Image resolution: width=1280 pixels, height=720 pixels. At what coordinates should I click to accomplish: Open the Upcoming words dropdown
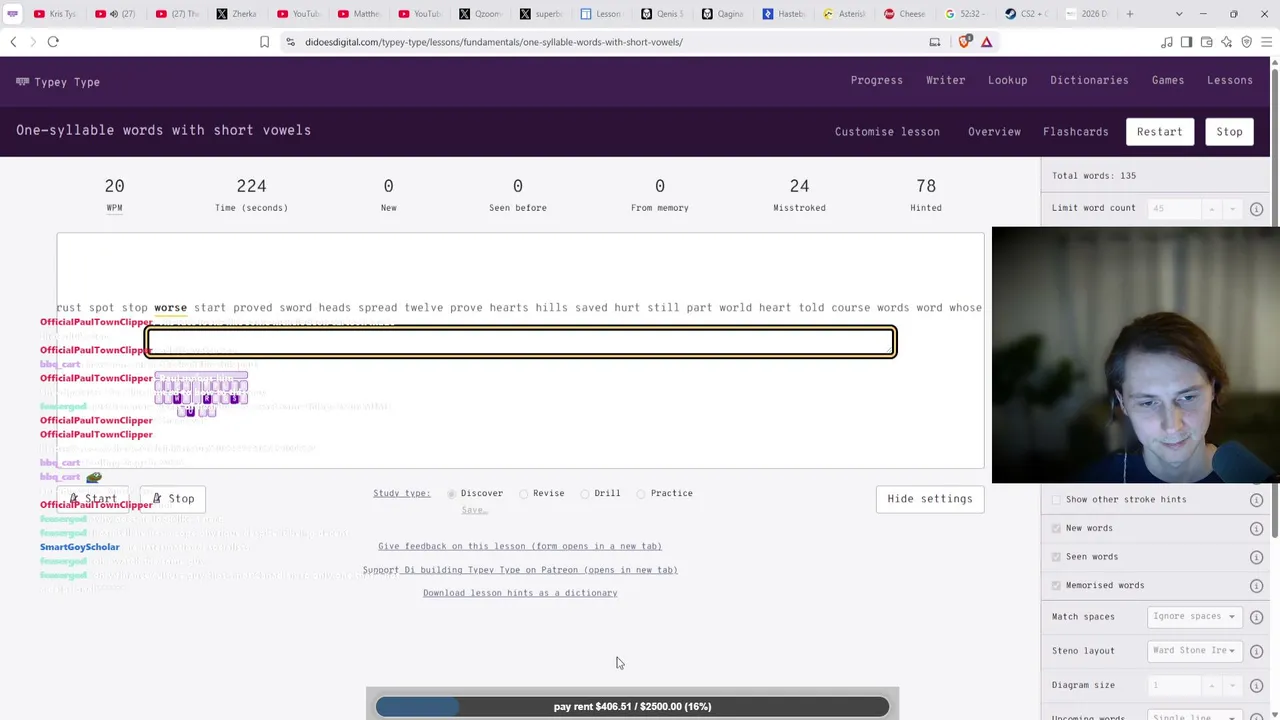(1193, 717)
